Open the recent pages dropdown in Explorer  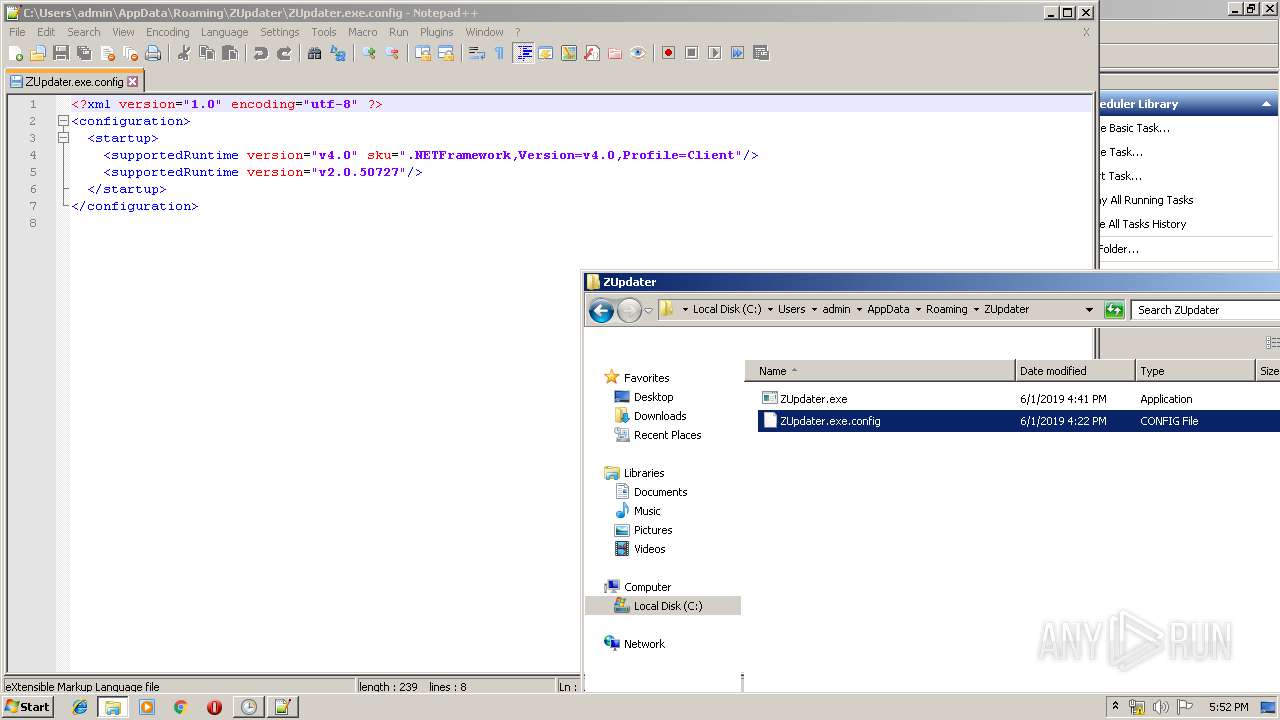[x=648, y=310]
